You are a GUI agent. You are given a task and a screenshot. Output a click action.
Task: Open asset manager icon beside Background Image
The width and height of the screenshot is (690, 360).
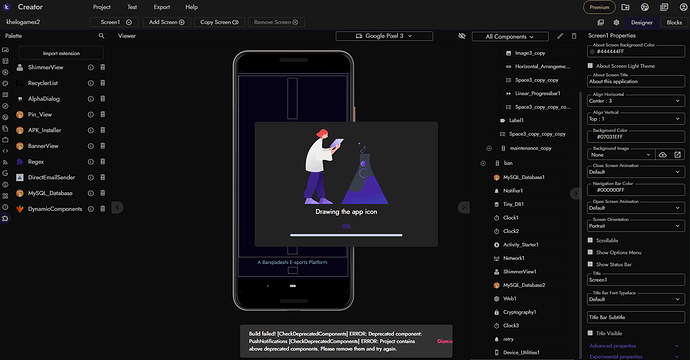pyautogui.click(x=678, y=154)
